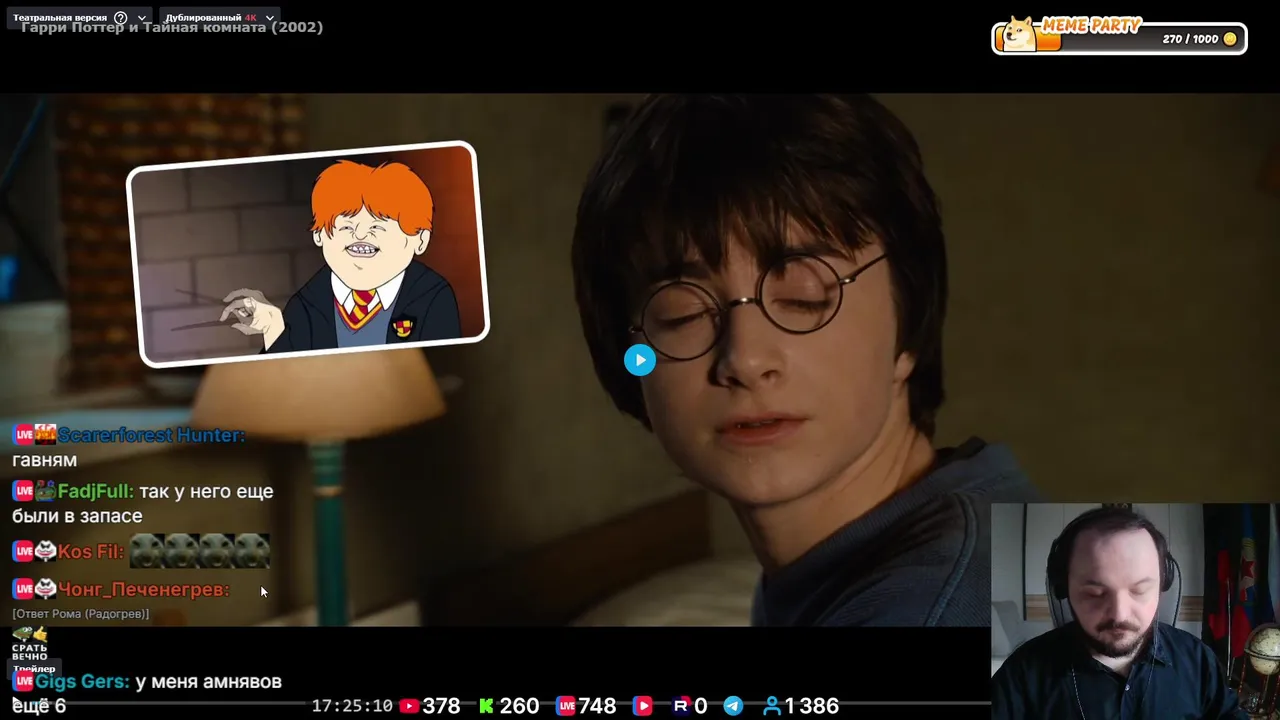Click the green K platform icon
Screen dimensions: 1280x720
pyautogui.click(x=486, y=706)
